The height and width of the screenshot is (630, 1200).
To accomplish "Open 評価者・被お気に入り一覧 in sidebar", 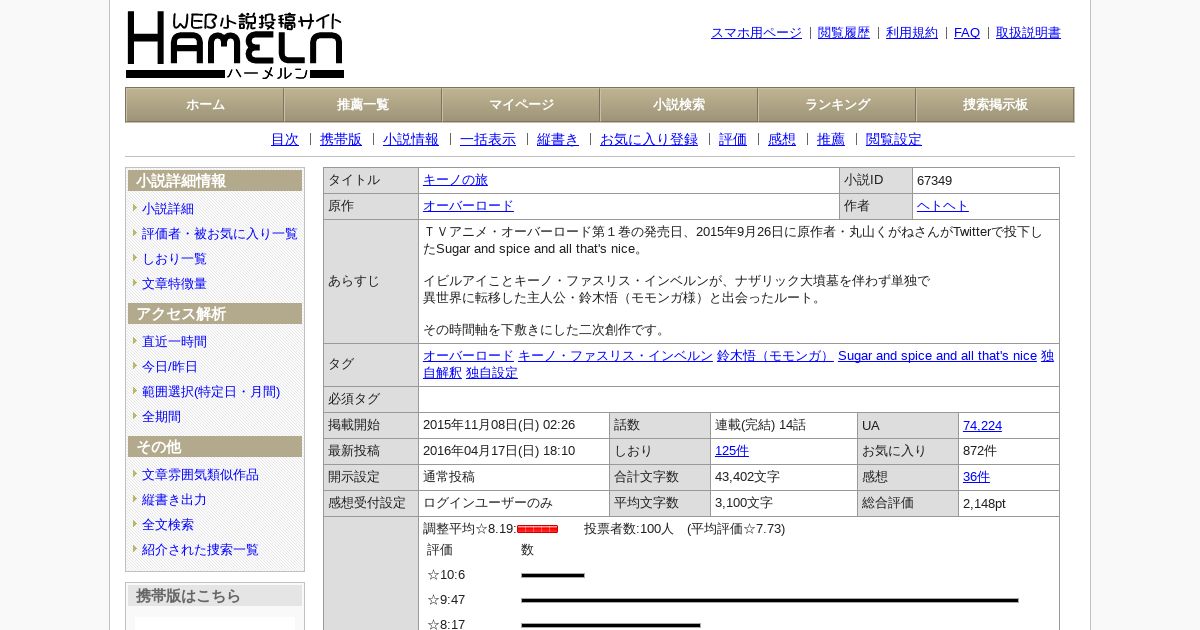I will coord(220,234).
